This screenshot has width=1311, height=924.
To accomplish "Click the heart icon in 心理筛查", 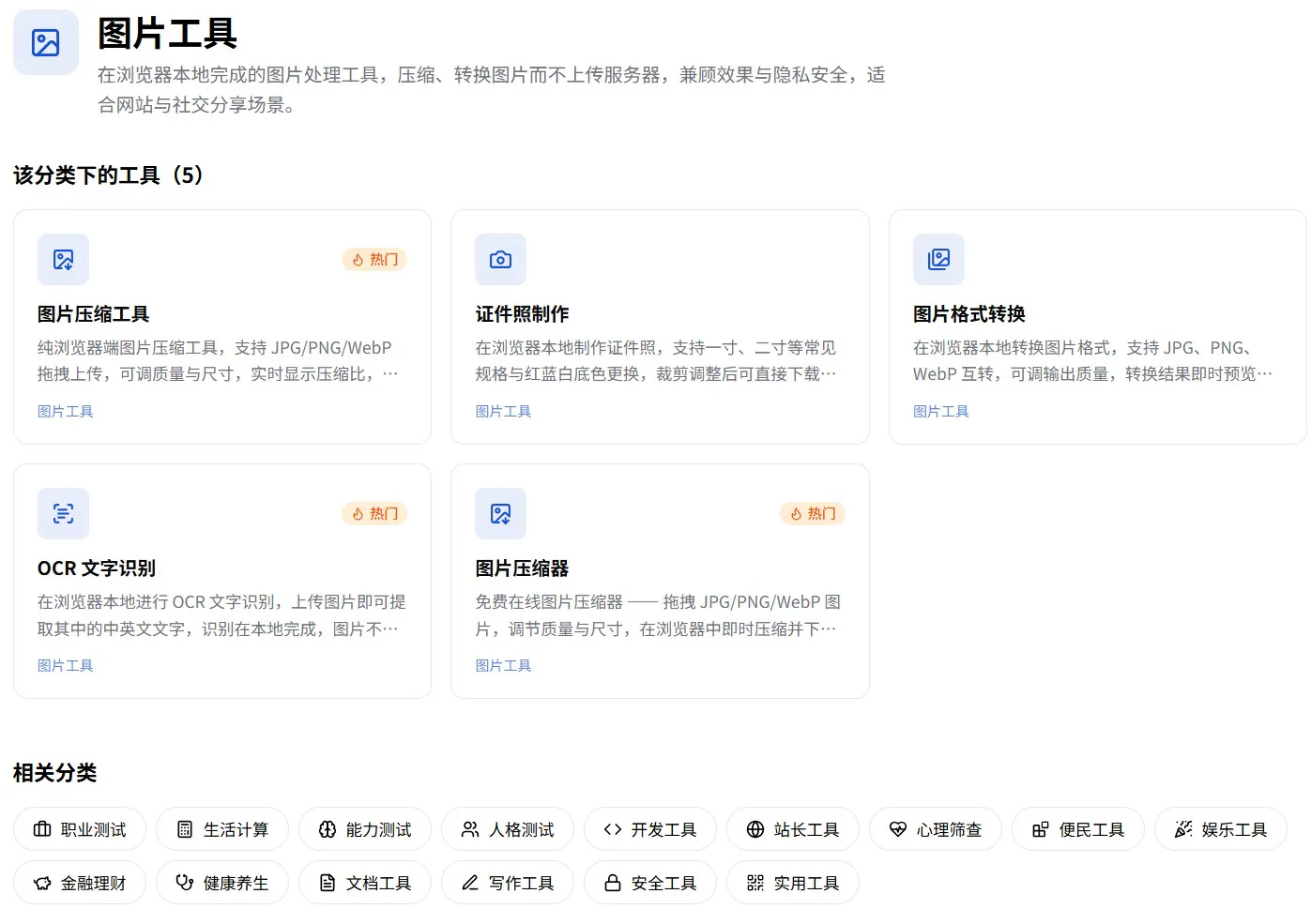I will coord(898,829).
